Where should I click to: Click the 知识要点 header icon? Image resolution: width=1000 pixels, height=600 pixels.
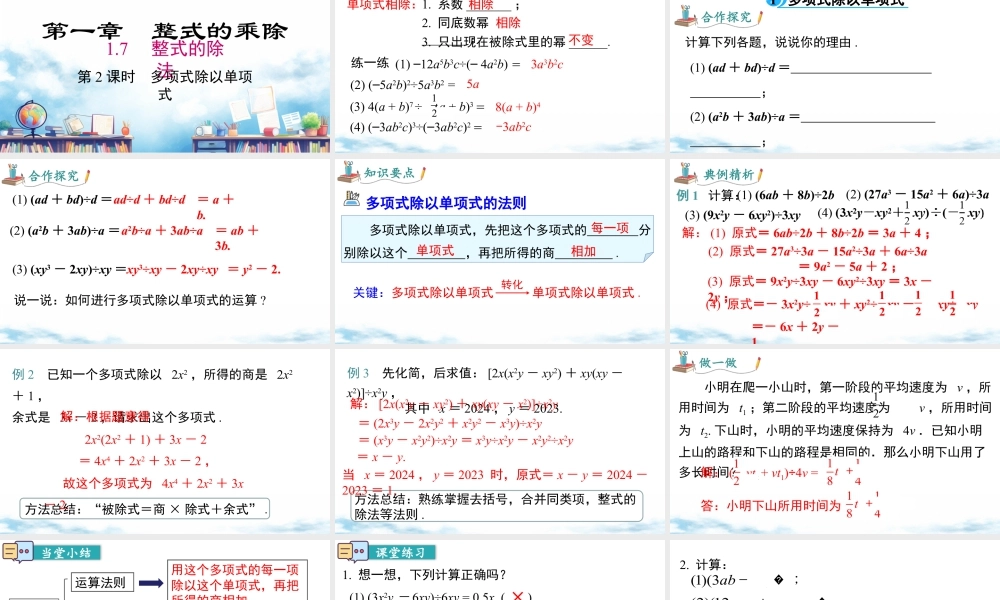point(349,174)
